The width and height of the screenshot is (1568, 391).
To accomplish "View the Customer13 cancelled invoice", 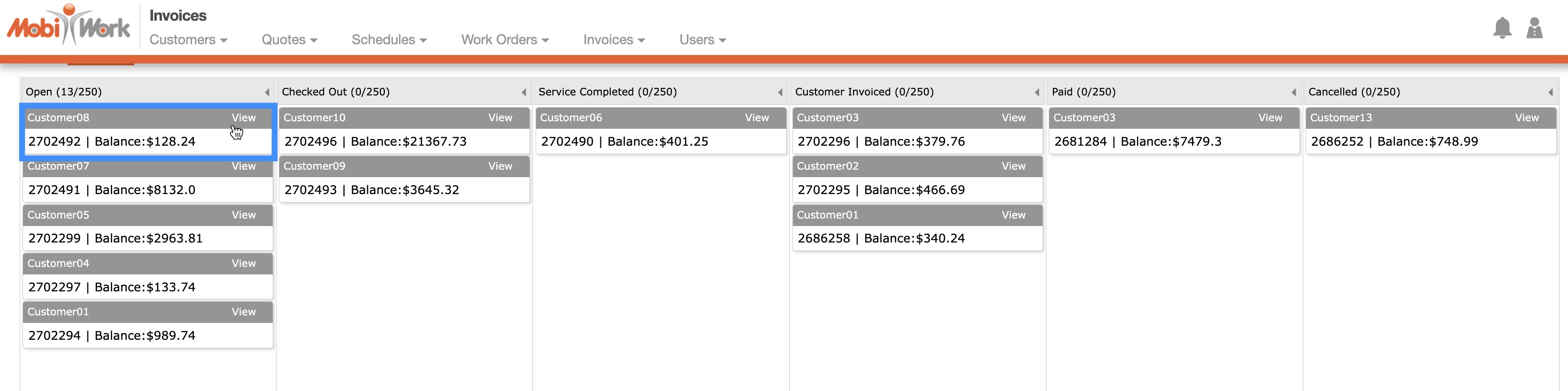I will (1526, 117).
